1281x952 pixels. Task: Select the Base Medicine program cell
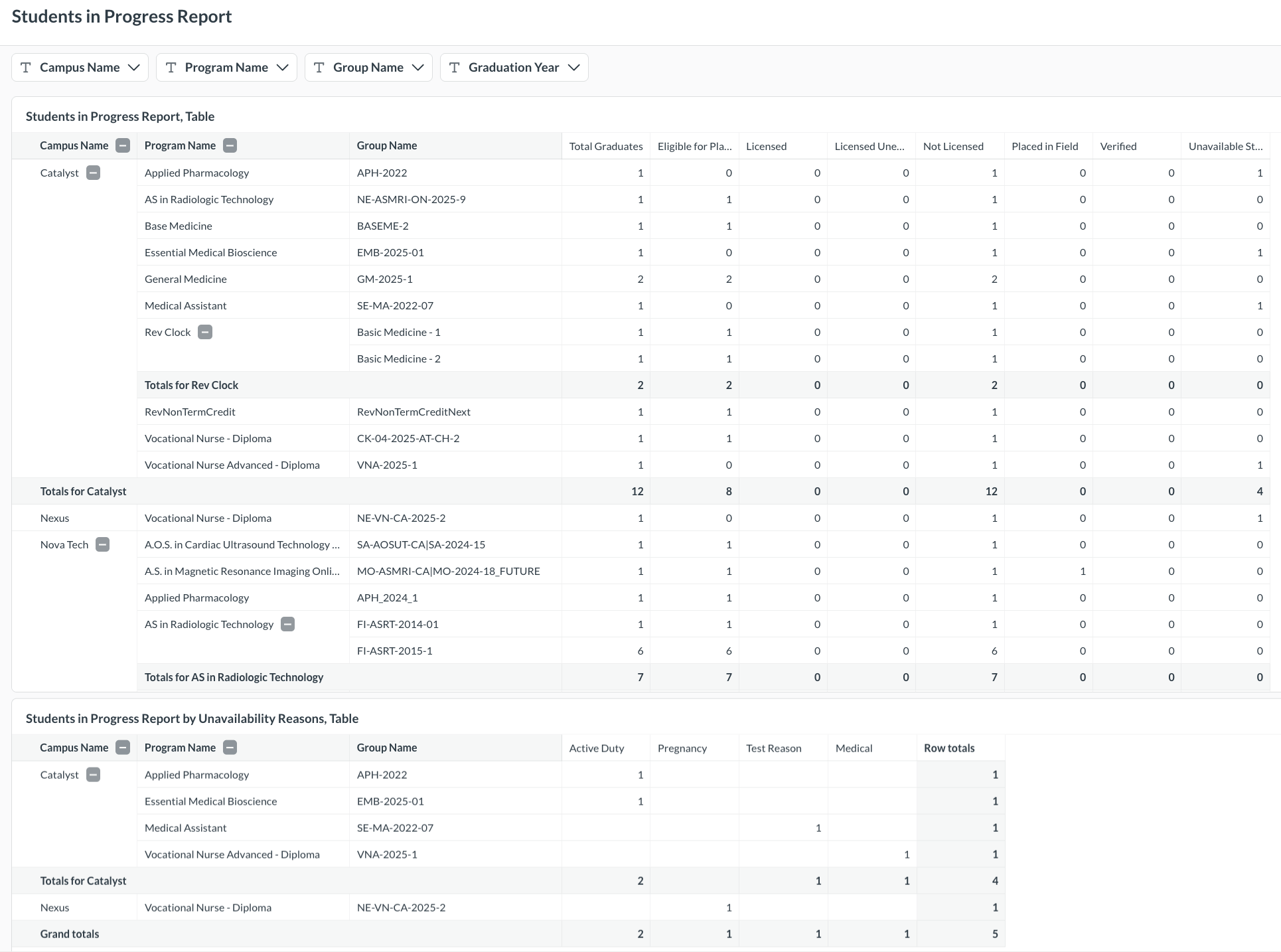click(243, 226)
